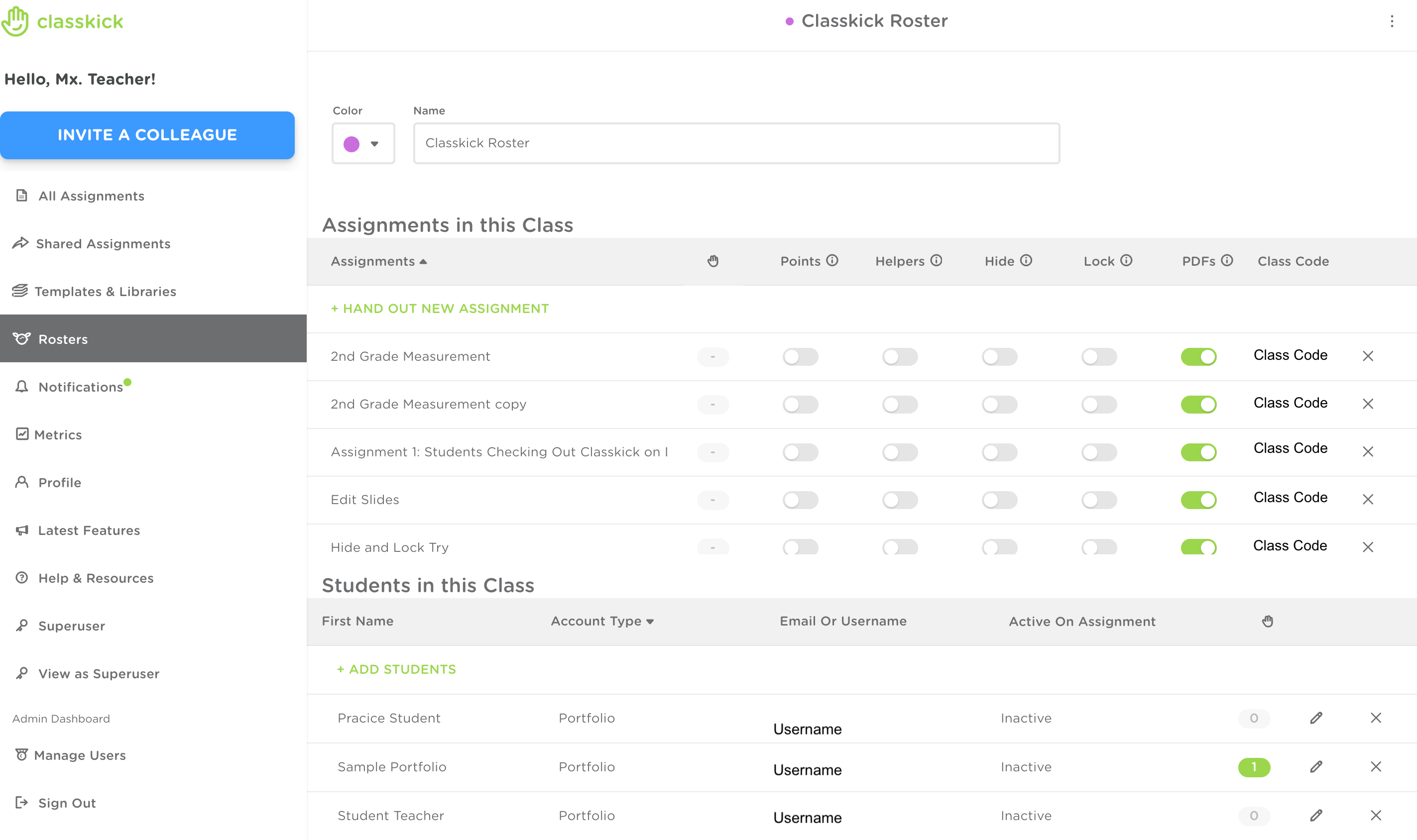Toggle Helpers for 2nd Grade Measurement
The height and width of the screenshot is (840, 1417).
coord(899,357)
